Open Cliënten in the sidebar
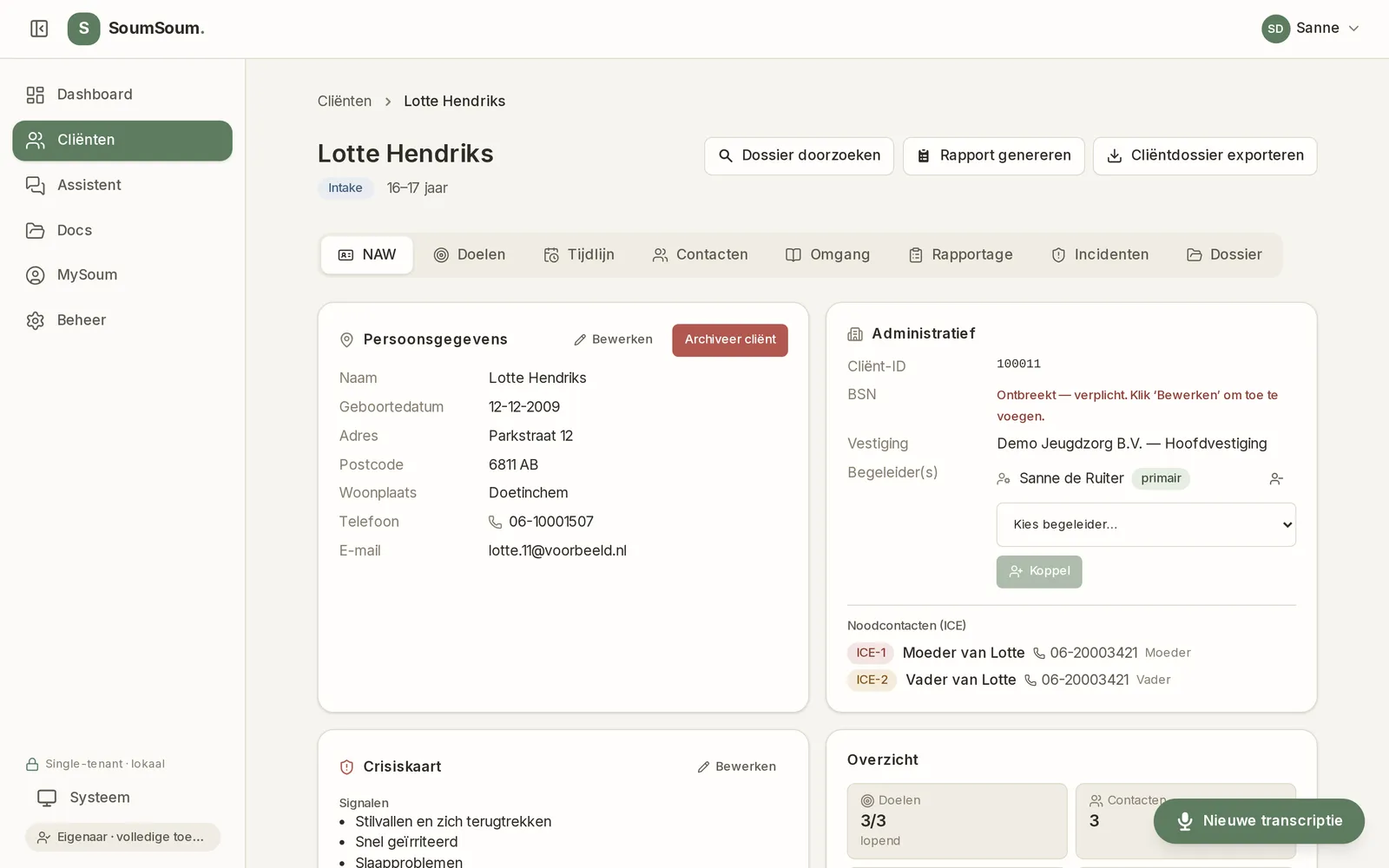The height and width of the screenshot is (868, 1389). 122,141
